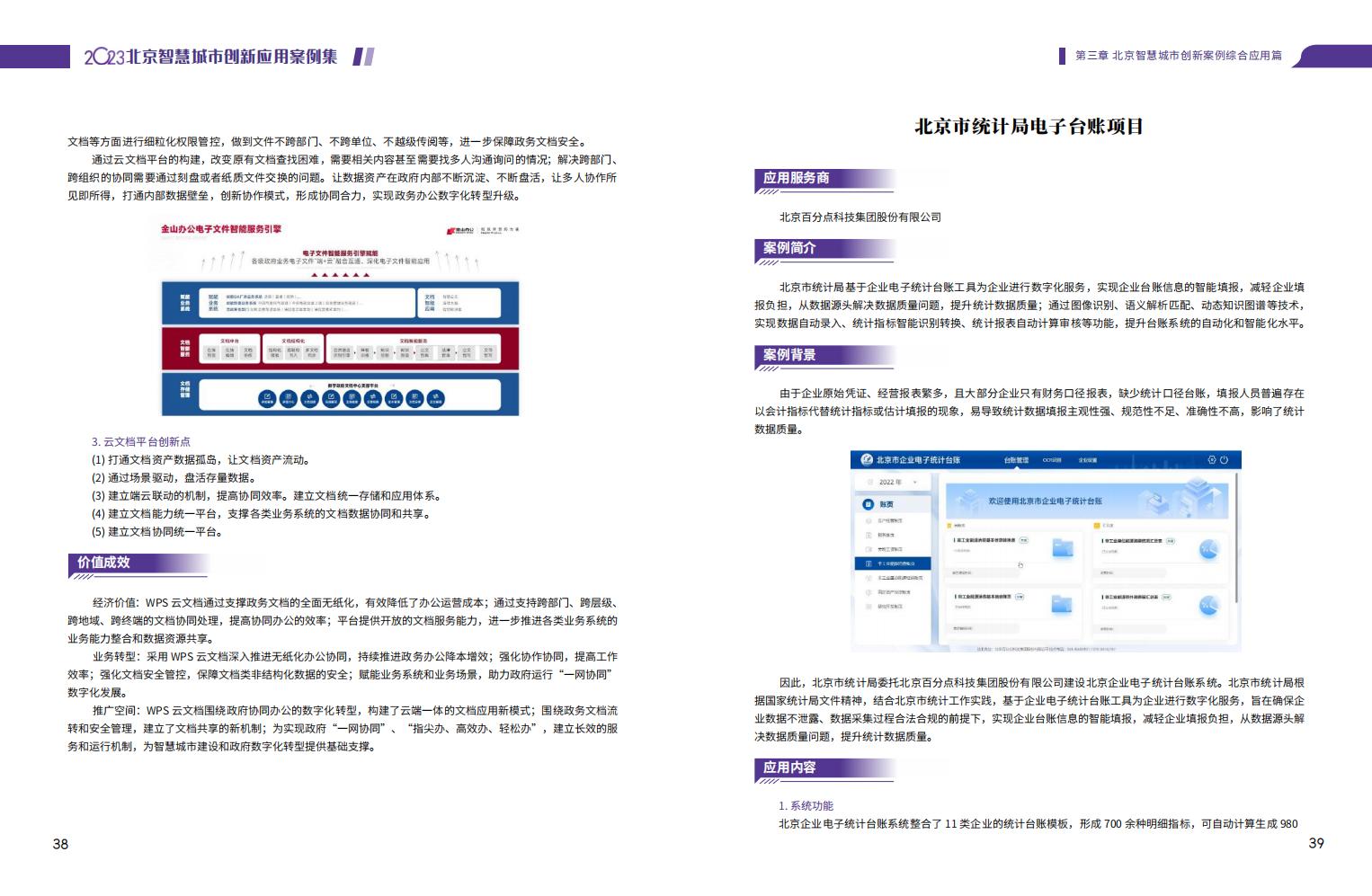Click the 应用服务商 section heading

click(x=796, y=178)
